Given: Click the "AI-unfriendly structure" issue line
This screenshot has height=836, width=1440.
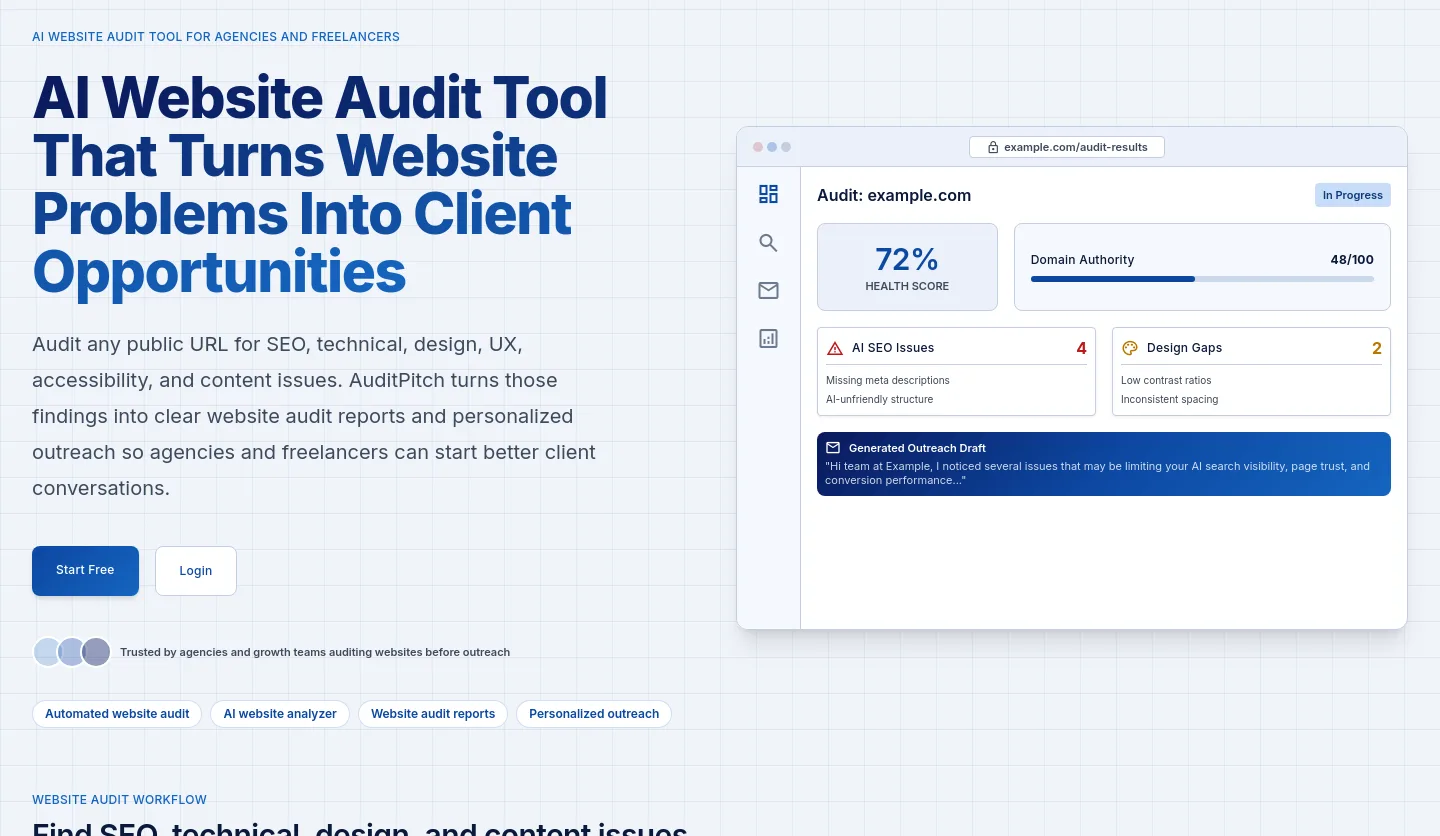Looking at the screenshot, I should click(x=880, y=399).
